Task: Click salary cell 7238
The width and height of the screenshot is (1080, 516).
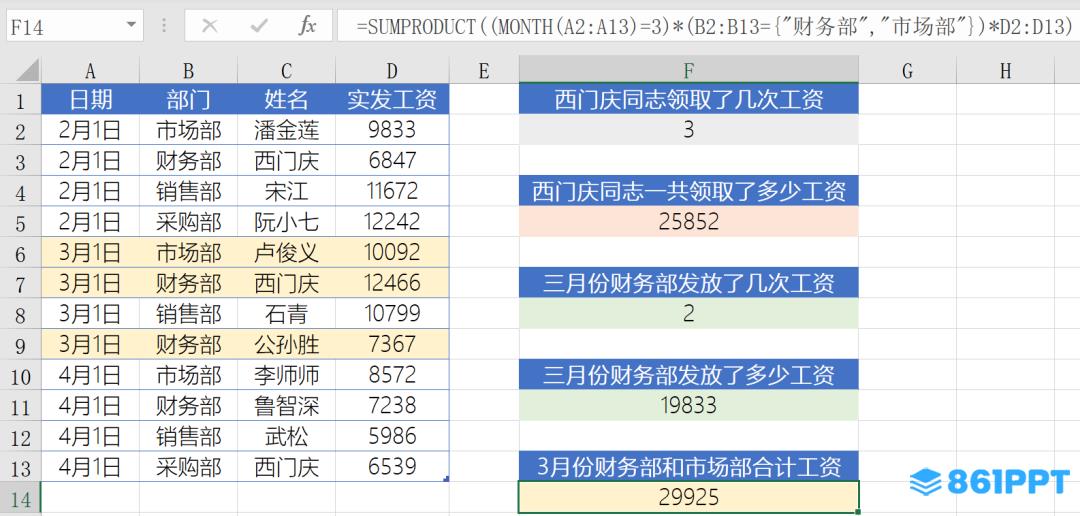Action: coord(392,405)
